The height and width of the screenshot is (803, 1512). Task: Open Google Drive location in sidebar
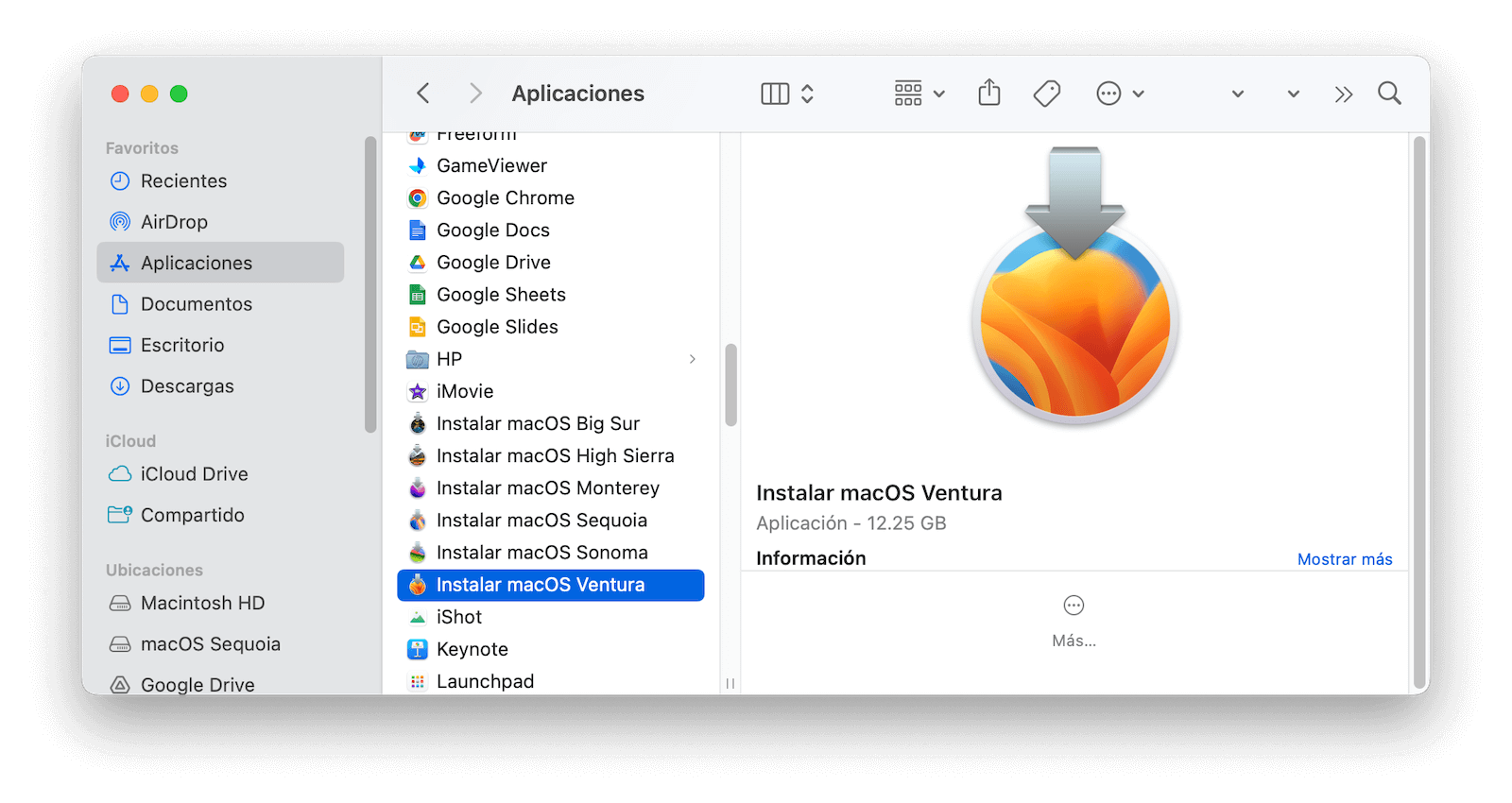220,684
